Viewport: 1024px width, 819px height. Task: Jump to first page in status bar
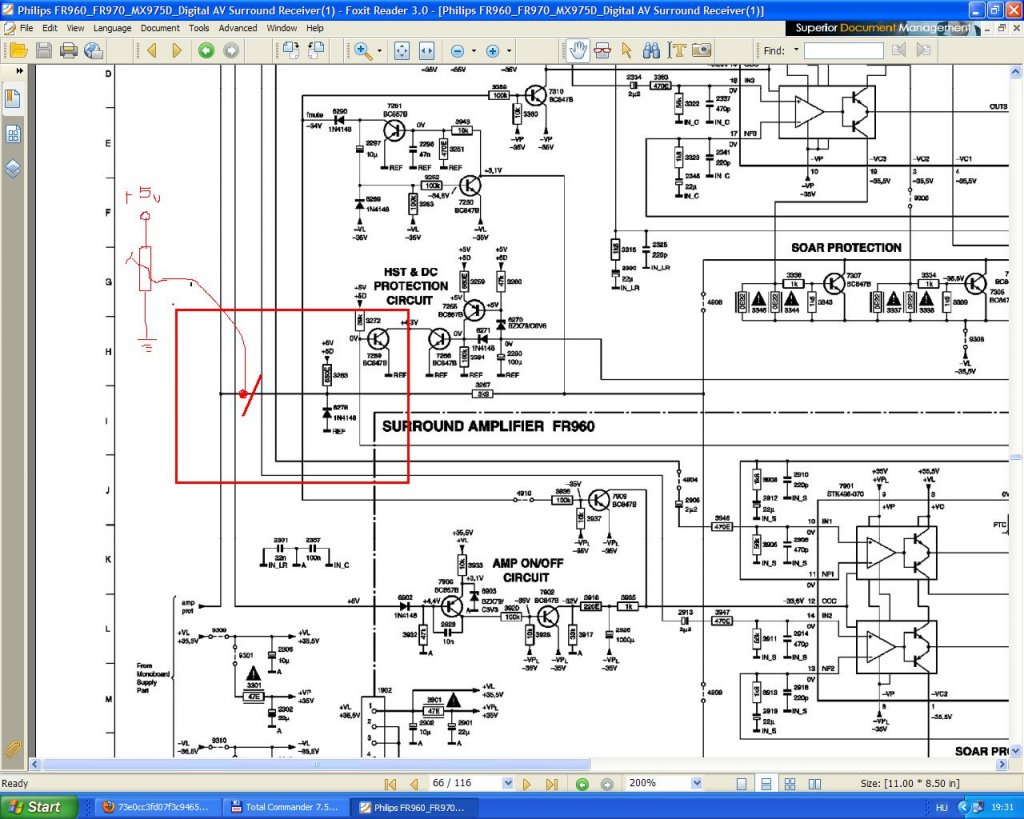pyautogui.click(x=391, y=784)
